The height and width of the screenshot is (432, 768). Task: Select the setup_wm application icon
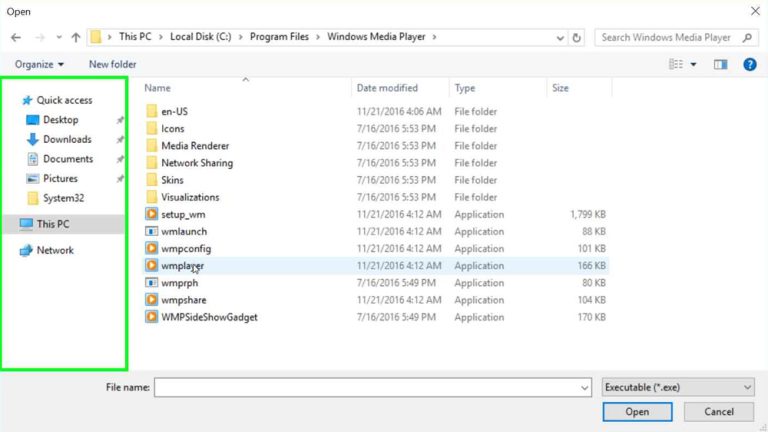pos(152,214)
